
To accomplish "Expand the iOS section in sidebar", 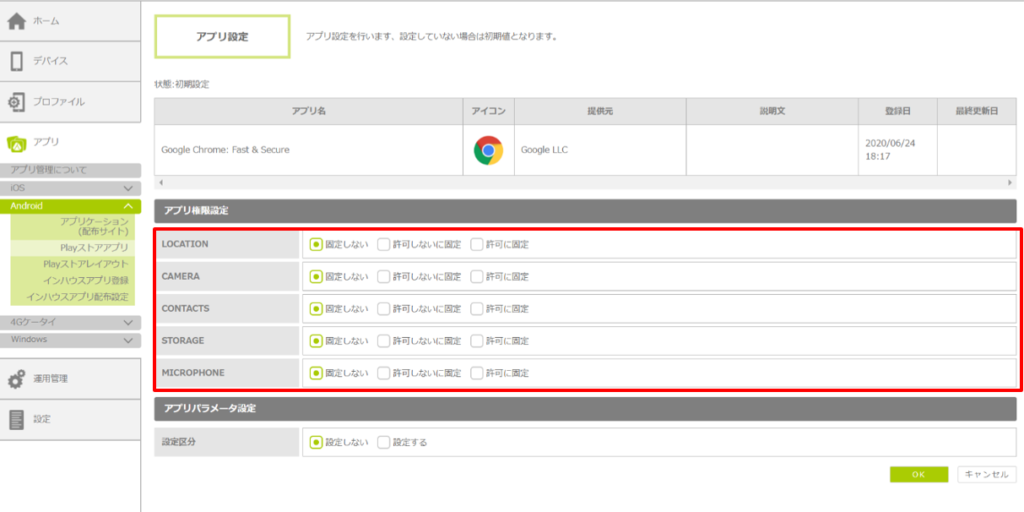I will (128, 188).
